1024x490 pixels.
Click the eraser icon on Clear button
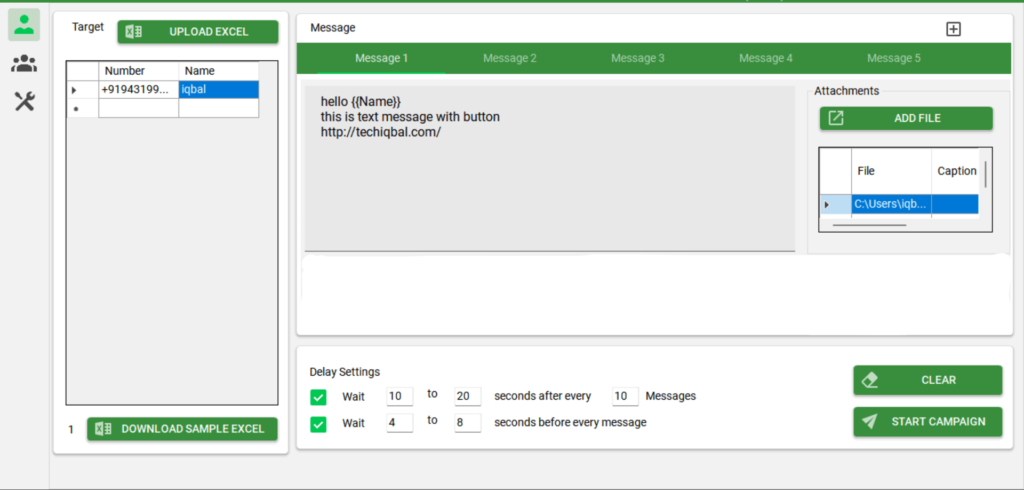(869, 380)
